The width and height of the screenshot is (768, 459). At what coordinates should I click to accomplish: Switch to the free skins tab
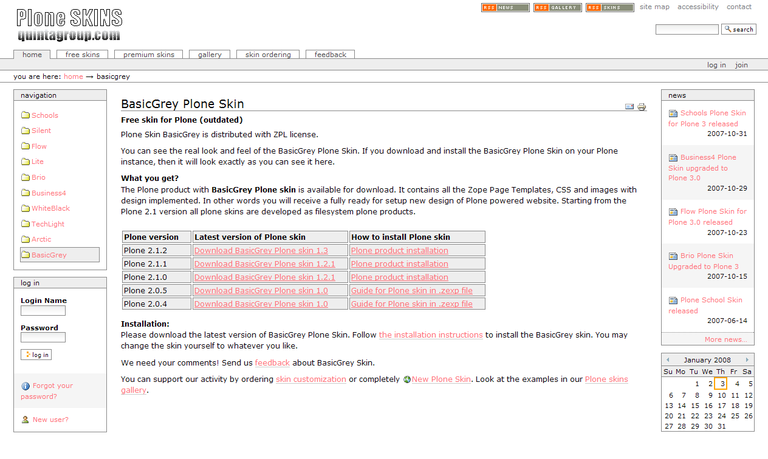click(83, 55)
